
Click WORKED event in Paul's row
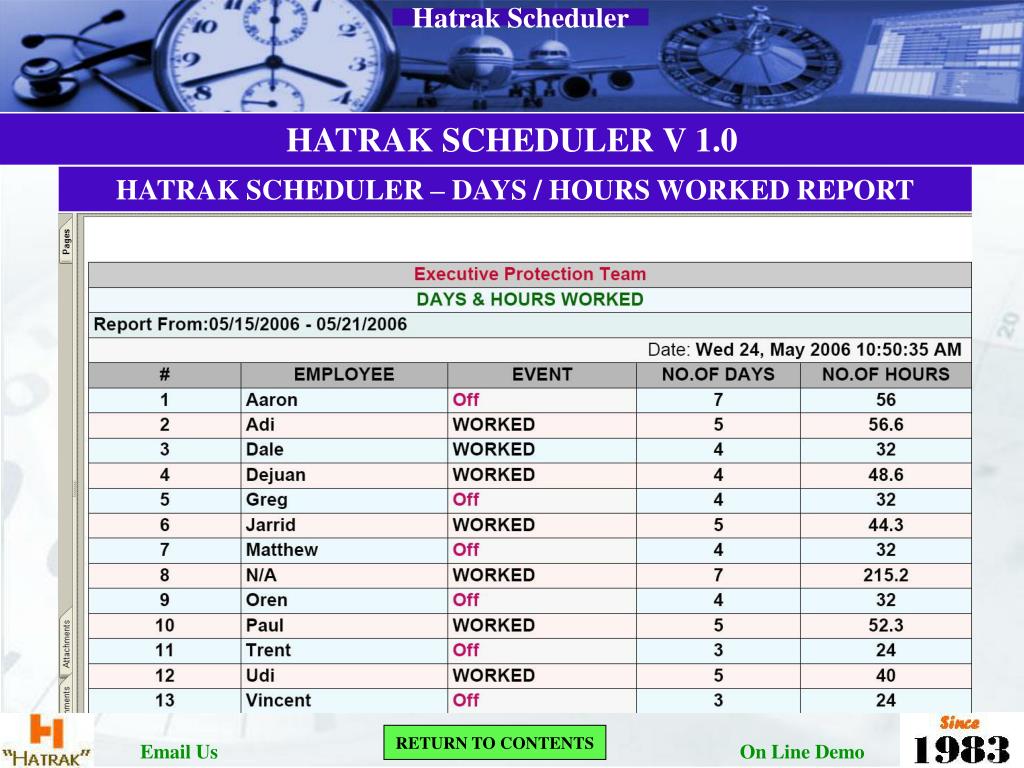pyautogui.click(x=494, y=626)
